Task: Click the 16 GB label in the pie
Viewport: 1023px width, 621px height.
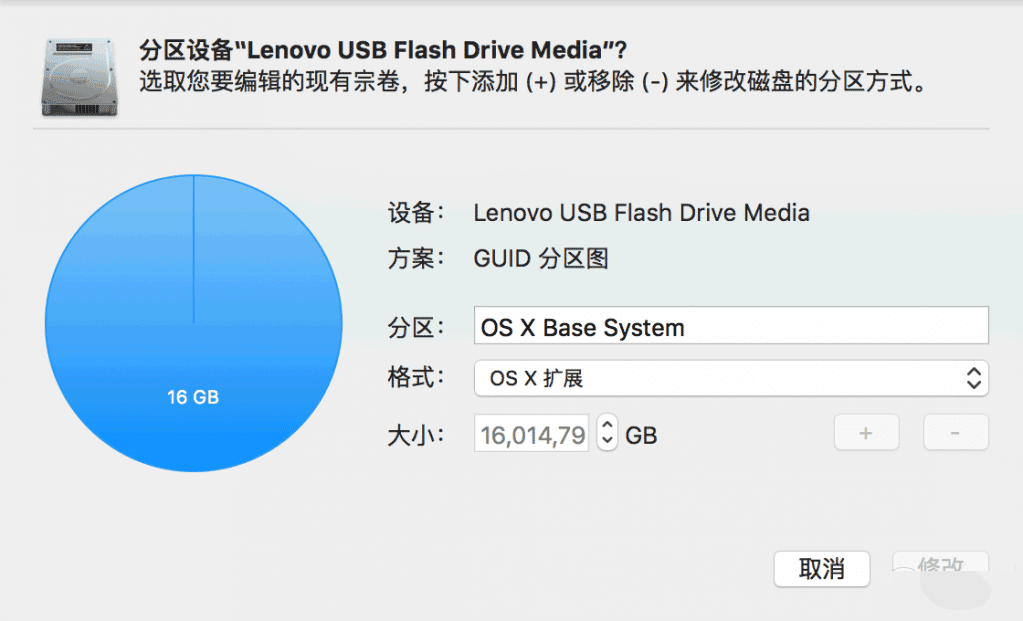Action: pyautogui.click(x=193, y=397)
